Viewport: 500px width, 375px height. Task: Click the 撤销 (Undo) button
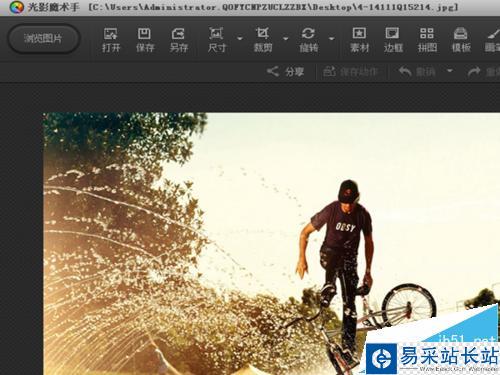click(417, 71)
